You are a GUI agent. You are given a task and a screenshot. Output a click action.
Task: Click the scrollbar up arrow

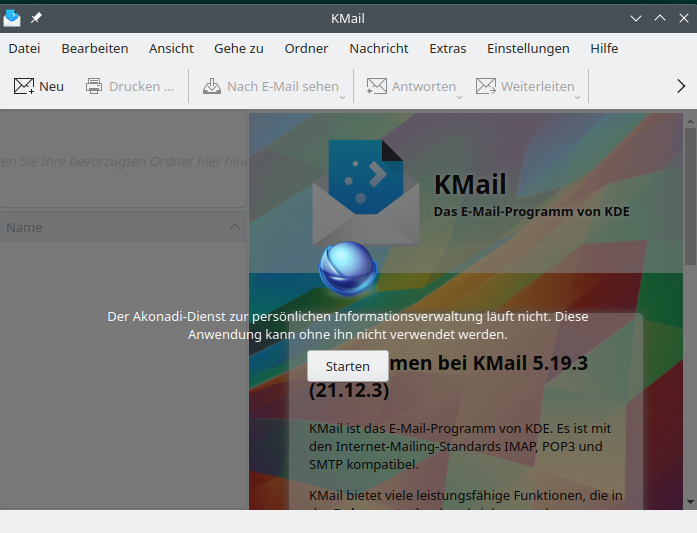(690, 121)
